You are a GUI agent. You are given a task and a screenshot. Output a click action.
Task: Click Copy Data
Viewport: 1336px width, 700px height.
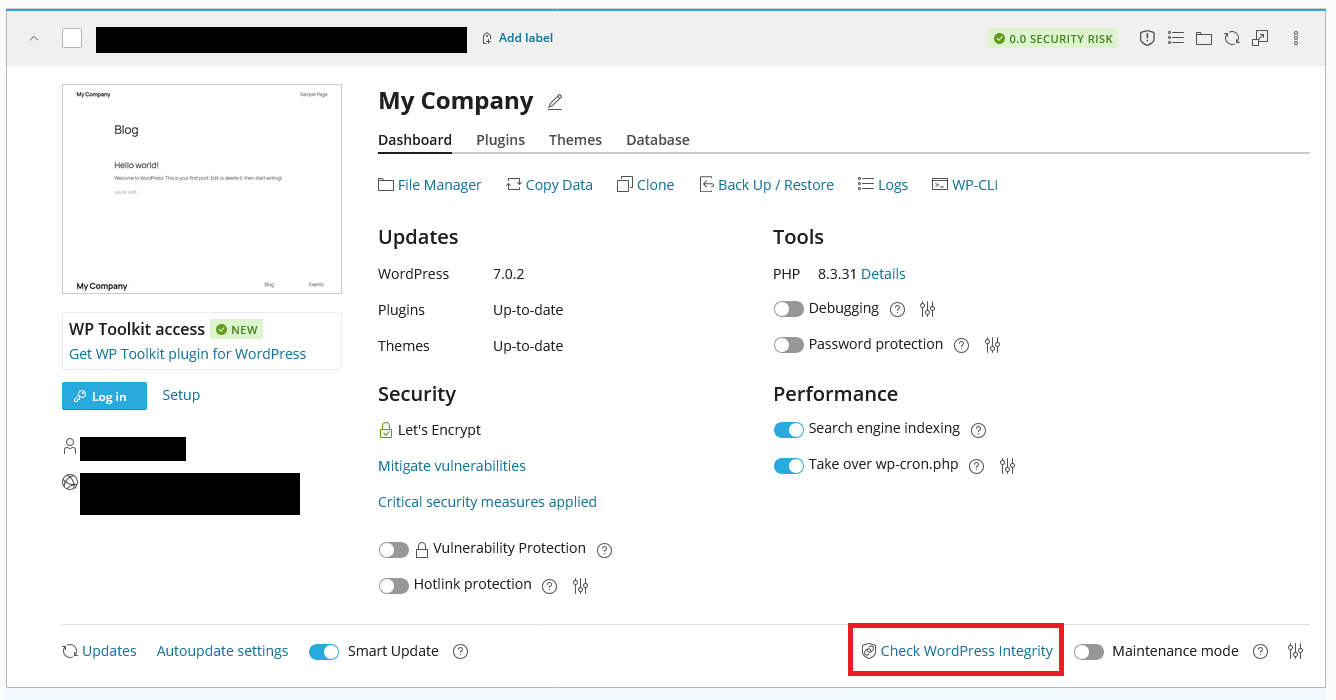tap(549, 185)
